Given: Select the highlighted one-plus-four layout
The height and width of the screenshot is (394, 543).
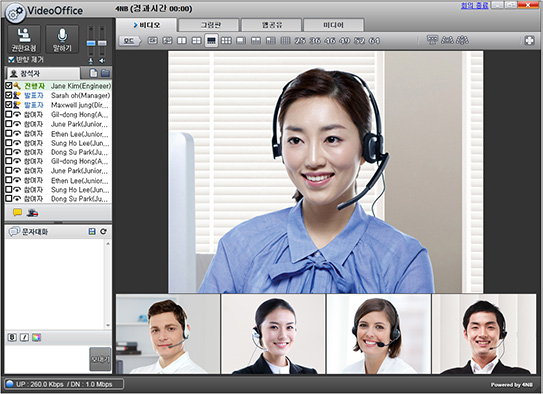Looking at the screenshot, I should (x=211, y=41).
